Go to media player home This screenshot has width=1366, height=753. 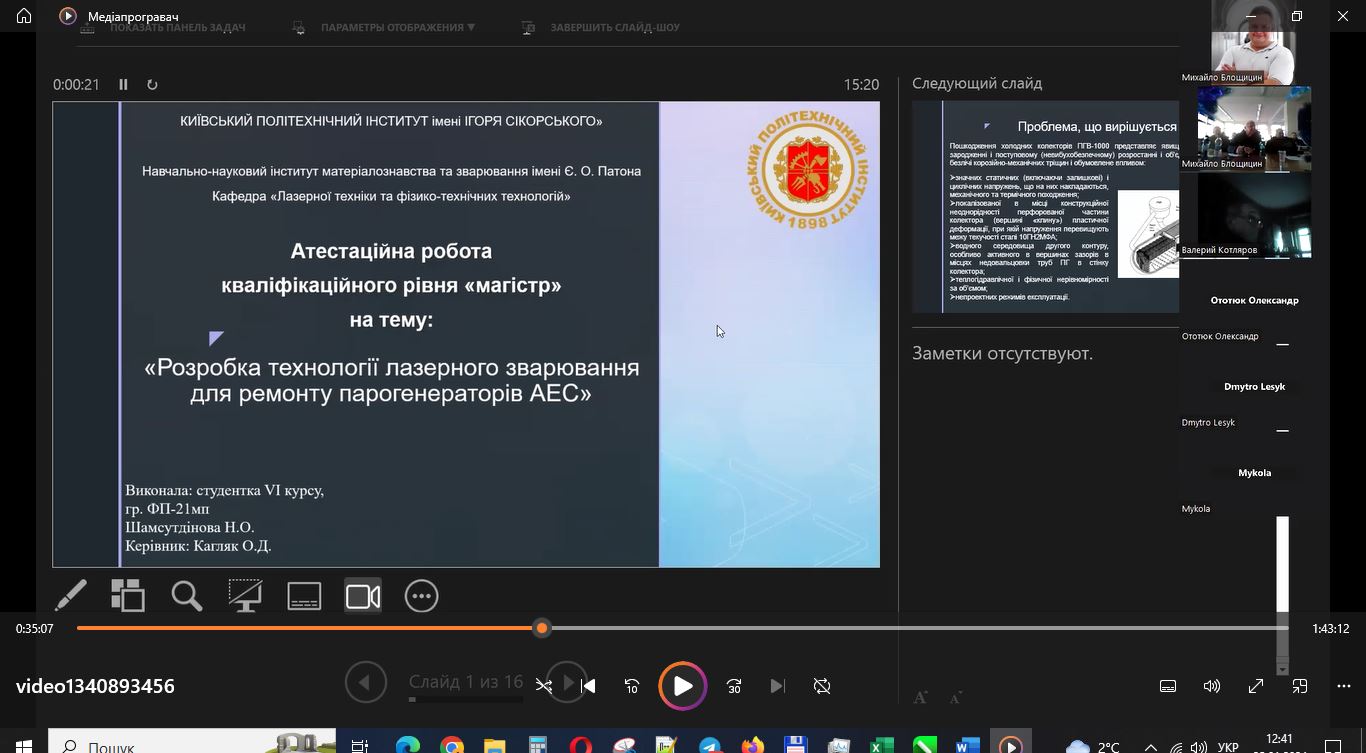click(24, 16)
